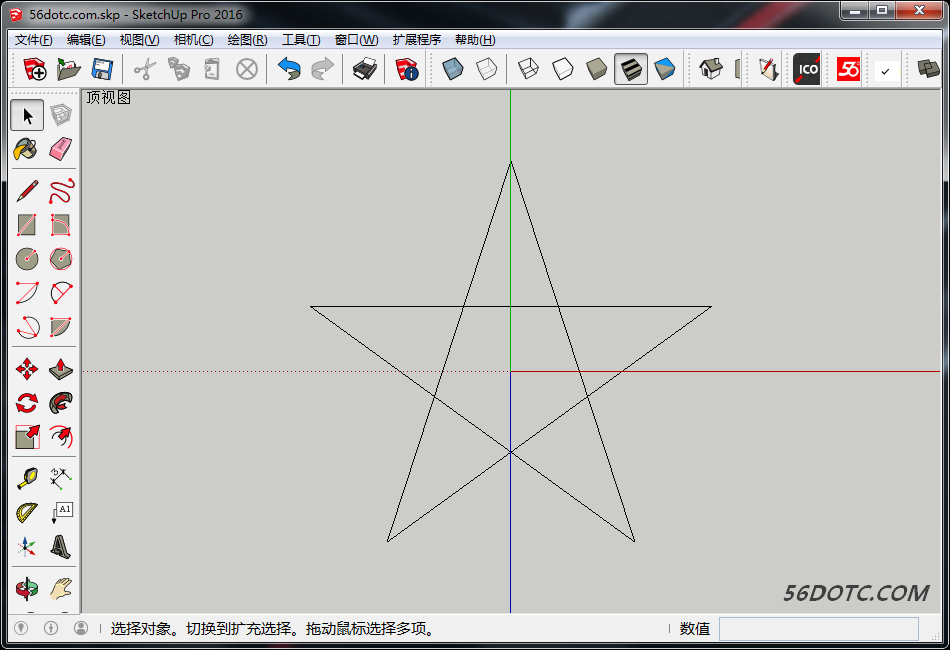Pick the Eraser tool
950x650 pixels.
point(60,150)
